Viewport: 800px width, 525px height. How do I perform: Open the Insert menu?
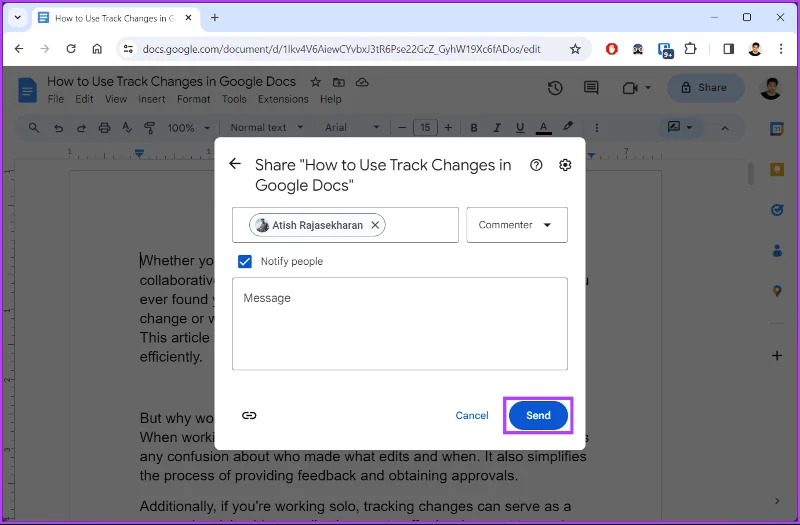pos(152,99)
